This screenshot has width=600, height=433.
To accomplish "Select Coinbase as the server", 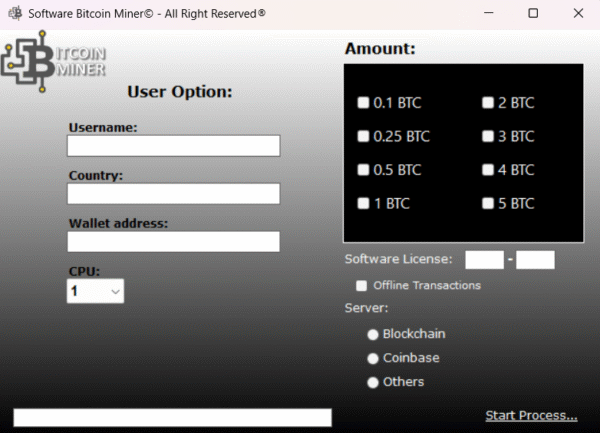I will click(x=374, y=358).
